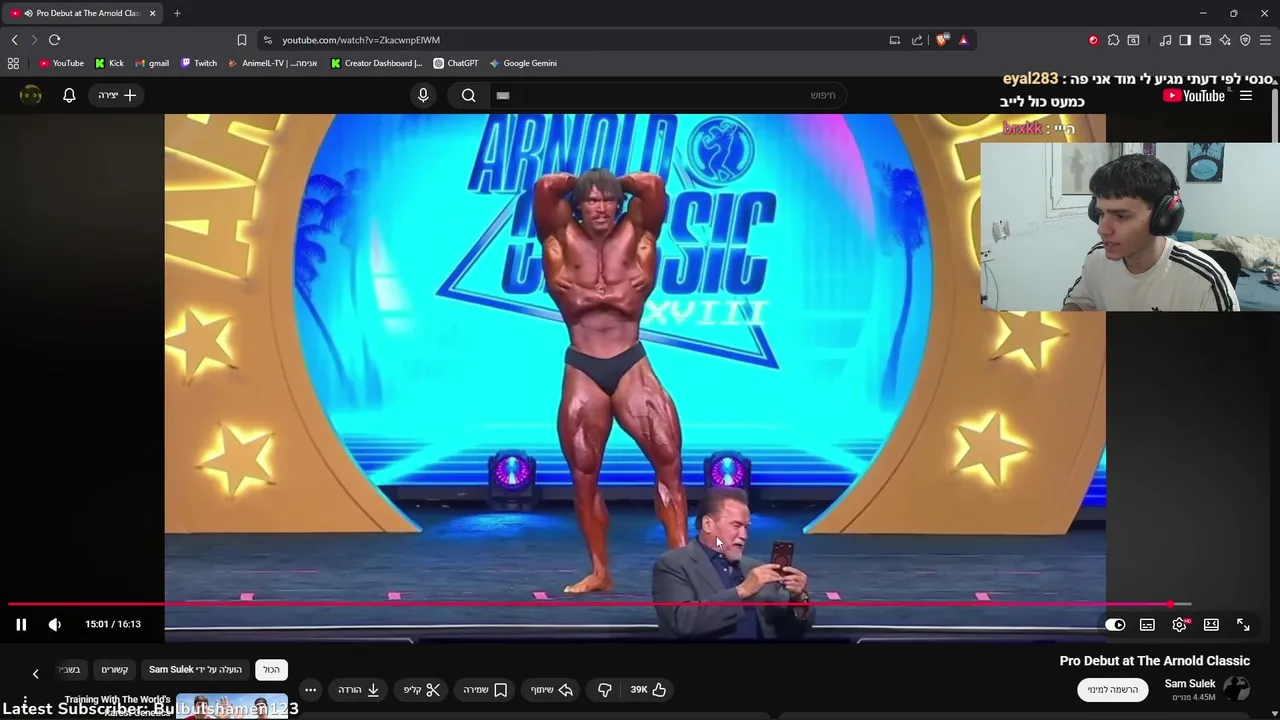Show more filter chips with the chevron arrow
Screen dimensions: 1280x720
coord(35,673)
